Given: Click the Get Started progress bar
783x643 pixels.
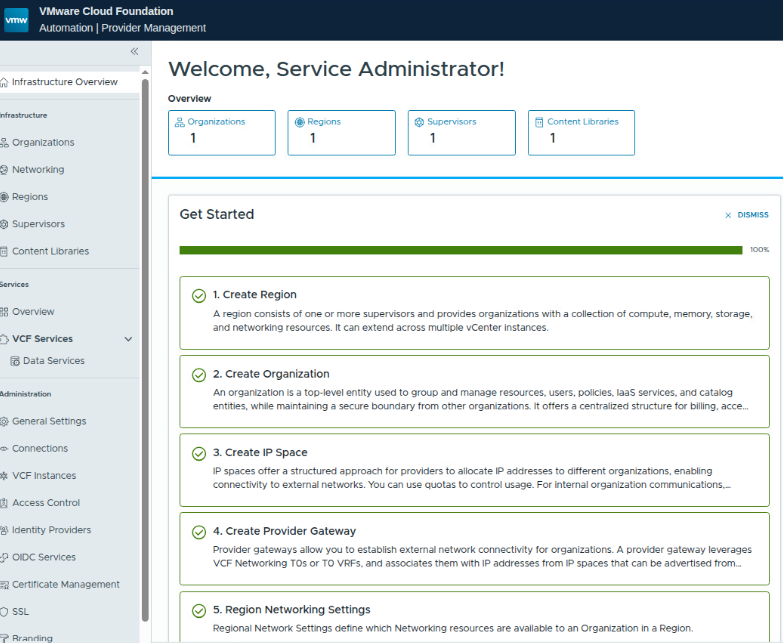Looking at the screenshot, I should (461, 250).
